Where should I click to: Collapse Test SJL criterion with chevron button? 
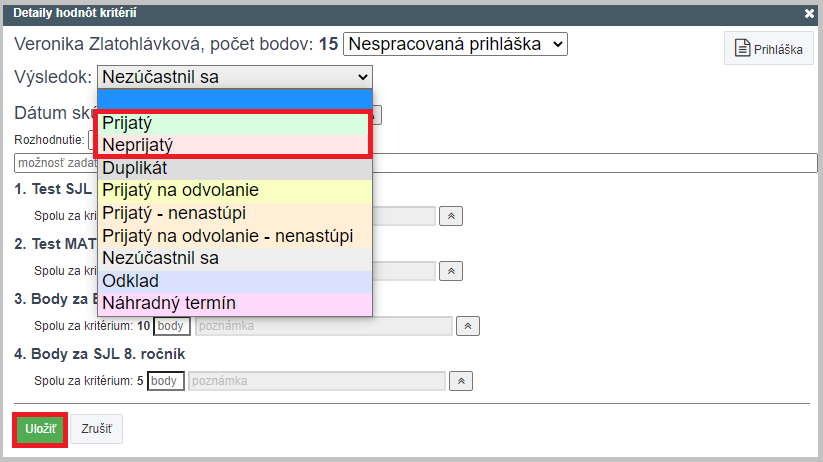451,216
